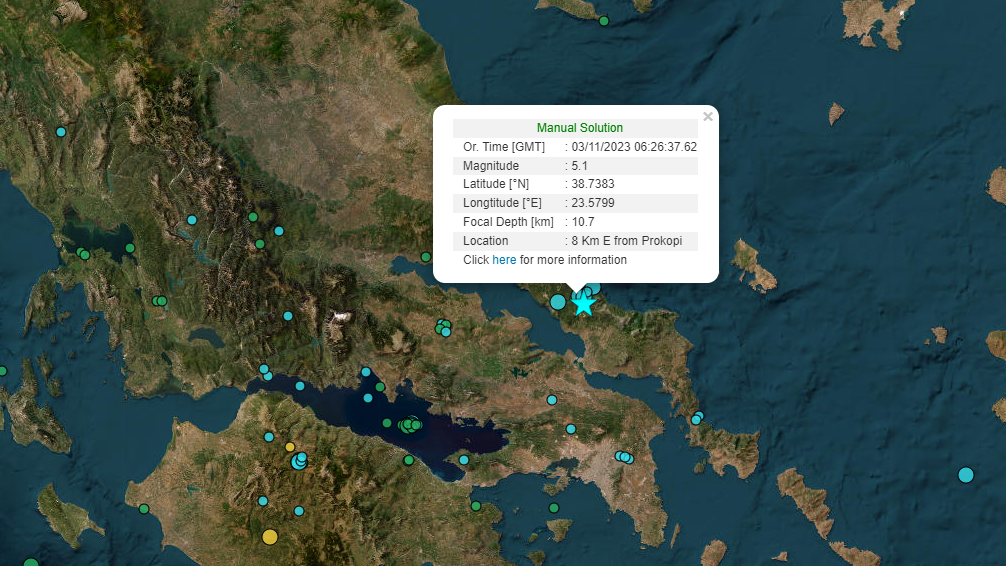Select the cyan marker cluster east of Athens

click(x=625, y=457)
